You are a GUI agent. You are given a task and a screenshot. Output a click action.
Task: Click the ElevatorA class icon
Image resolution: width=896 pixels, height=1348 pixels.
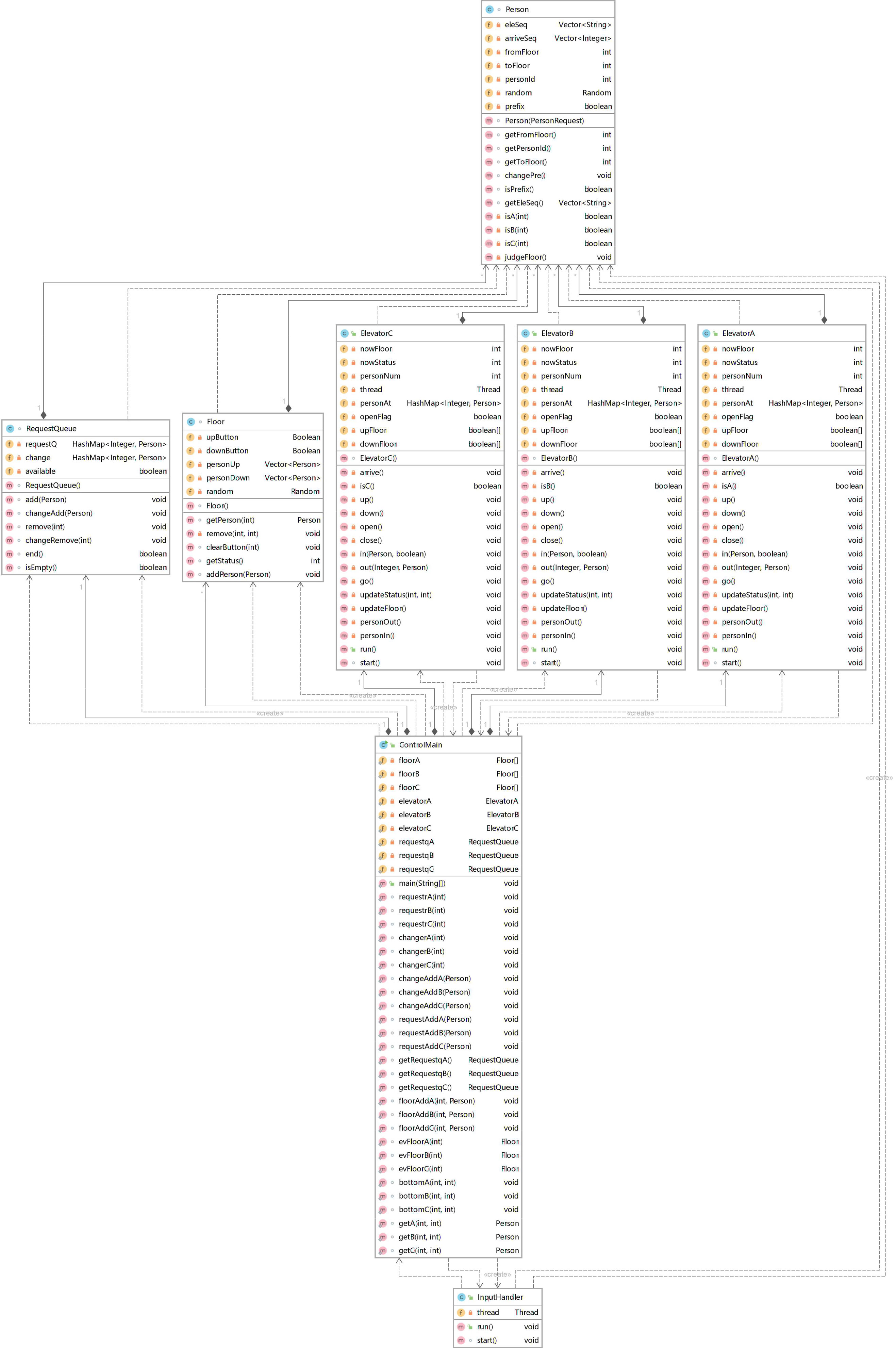706,333
